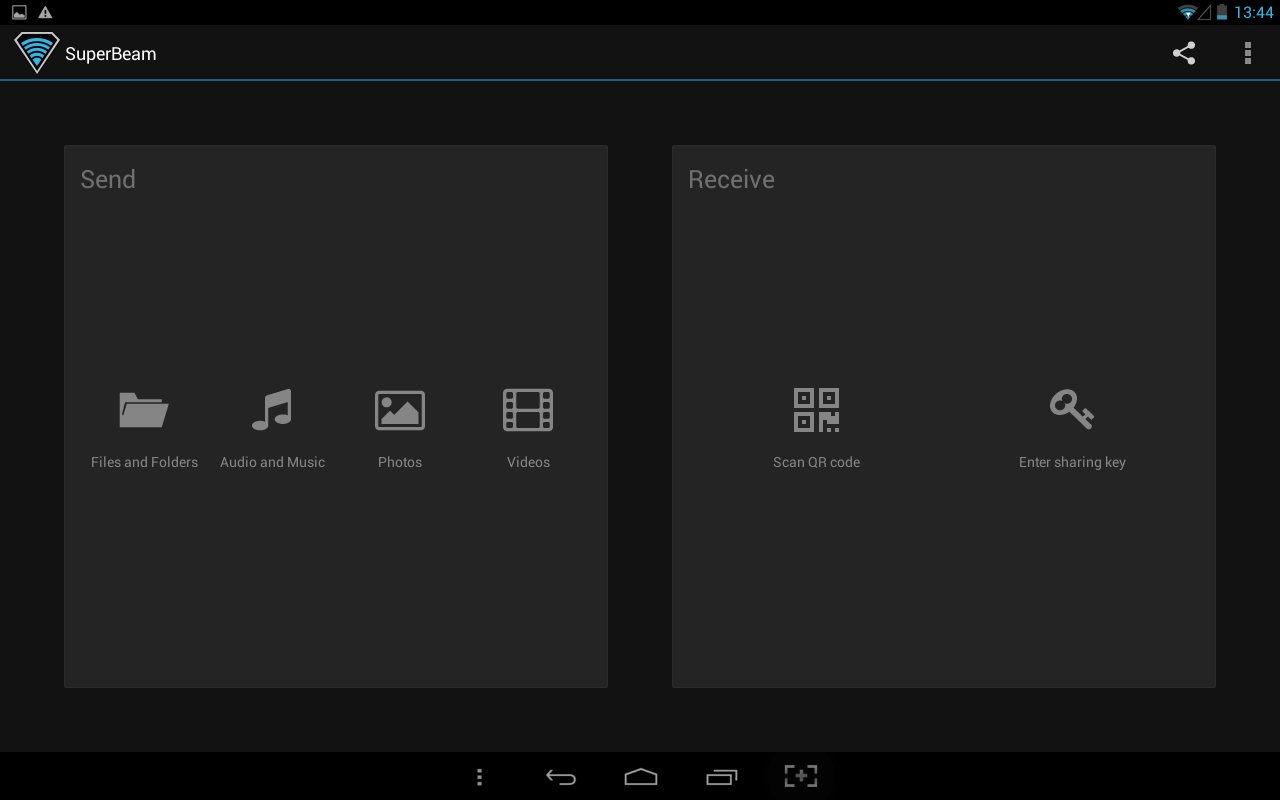Choose the Videos film strip icon
Image resolution: width=1280 pixels, height=800 pixels.
(x=528, y=410)
